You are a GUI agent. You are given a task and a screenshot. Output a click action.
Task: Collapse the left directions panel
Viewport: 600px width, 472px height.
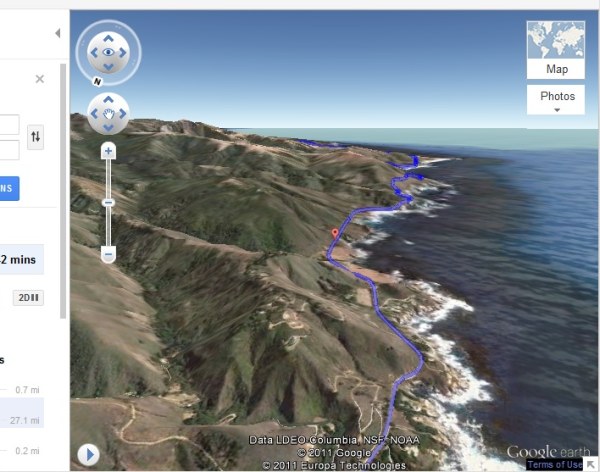pos(58,33)
